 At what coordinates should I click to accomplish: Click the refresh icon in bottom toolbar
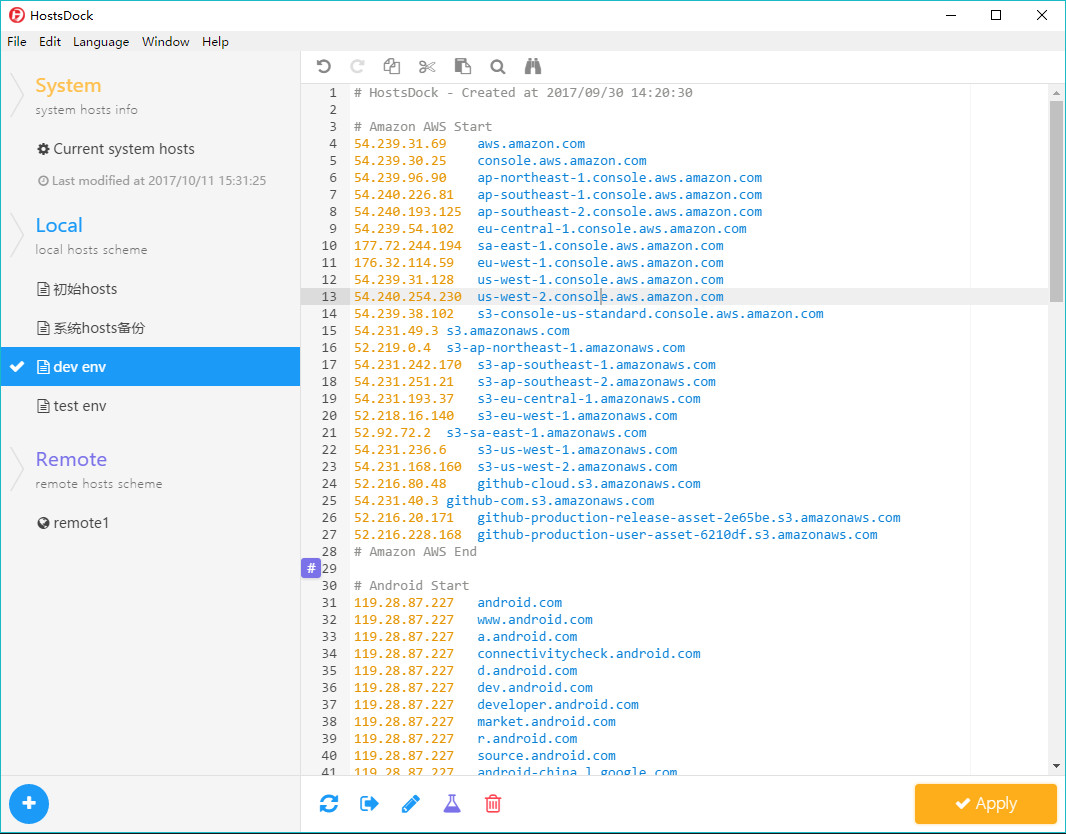point(329,803)
